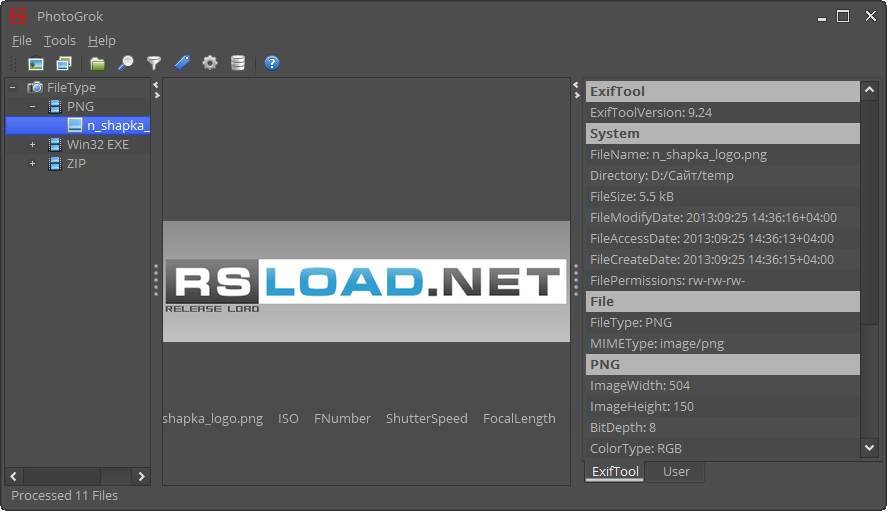Click the blue tag icon in toolbar
This screenshot has width=887, height=511.
181,63
